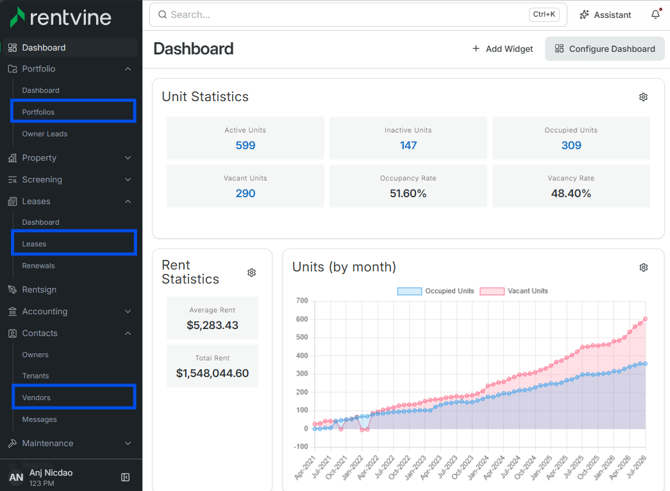Open the notifications bell icon

[656, 15]
